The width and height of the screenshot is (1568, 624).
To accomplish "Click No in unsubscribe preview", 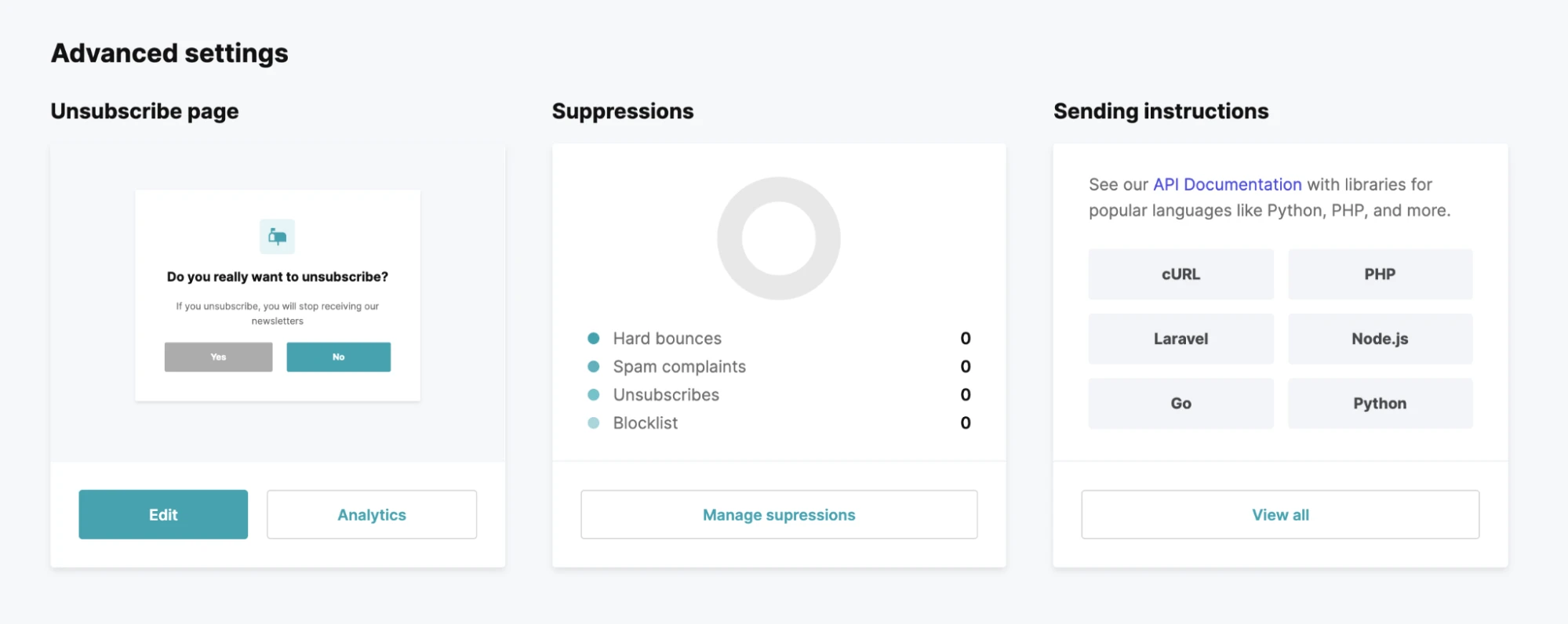I will point(338,357).
